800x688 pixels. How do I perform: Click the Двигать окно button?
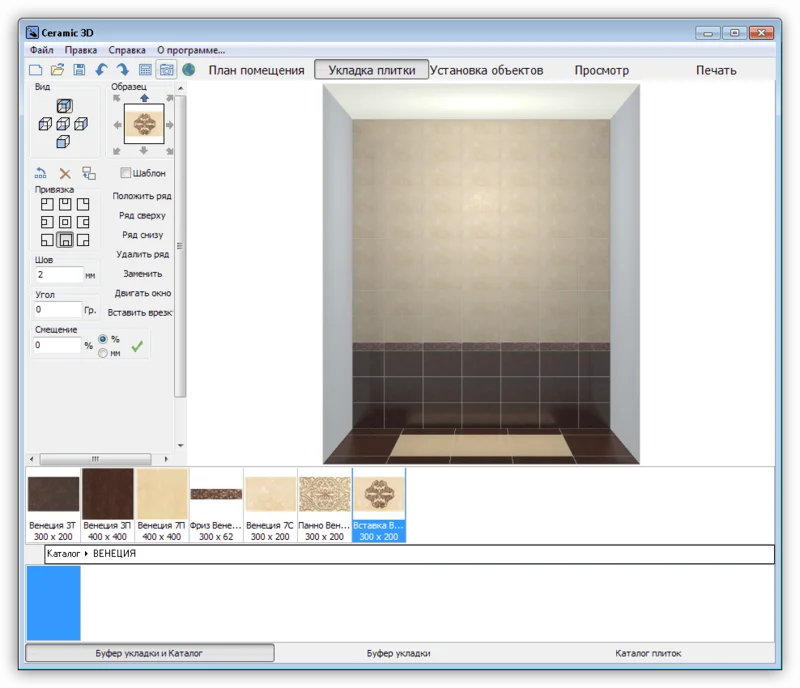[142, 293]
